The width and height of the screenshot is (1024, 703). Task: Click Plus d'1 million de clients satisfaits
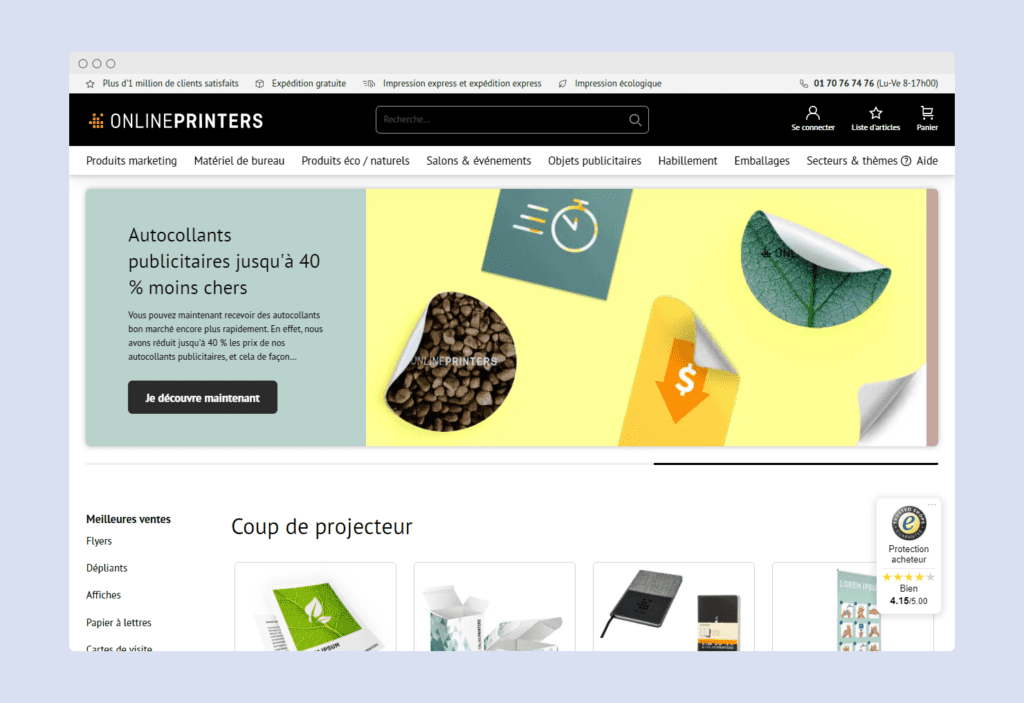[x=170, y=84]
